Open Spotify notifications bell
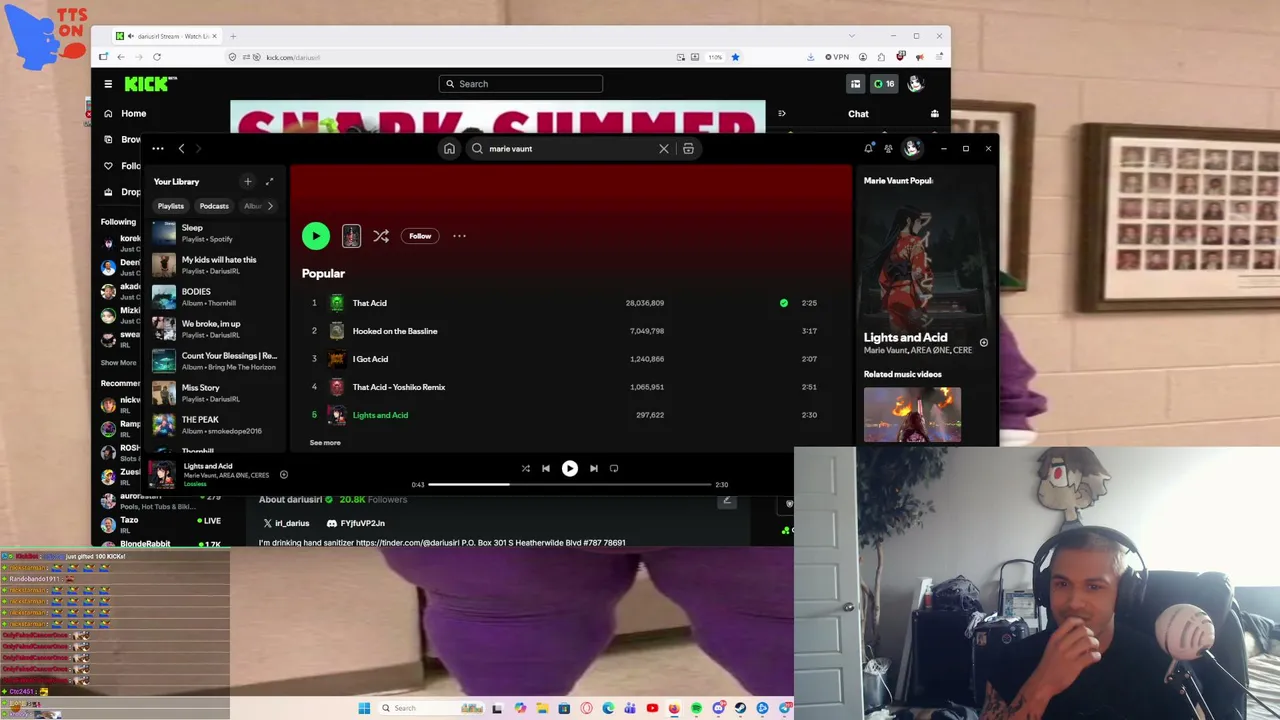The height and width of the screenshot is (720, 1280). pos(868,149)
